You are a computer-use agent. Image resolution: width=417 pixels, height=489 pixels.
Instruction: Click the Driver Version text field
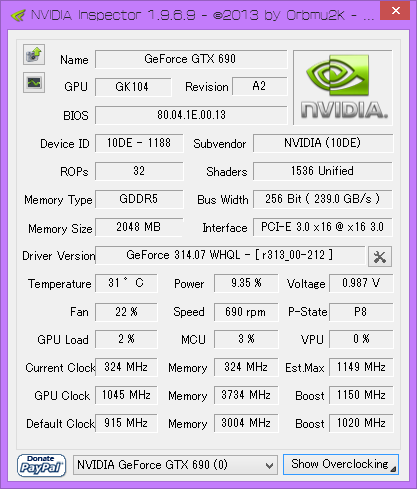230,255
